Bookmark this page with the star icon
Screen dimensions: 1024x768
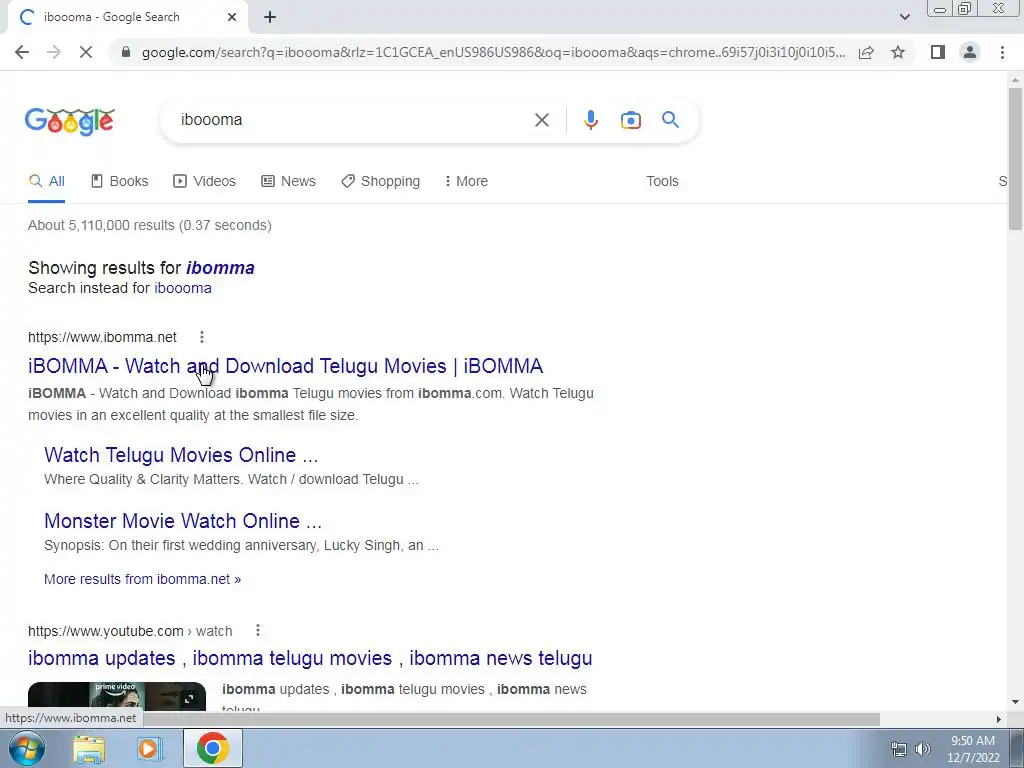pyautogui.click(x=898, y=52)
